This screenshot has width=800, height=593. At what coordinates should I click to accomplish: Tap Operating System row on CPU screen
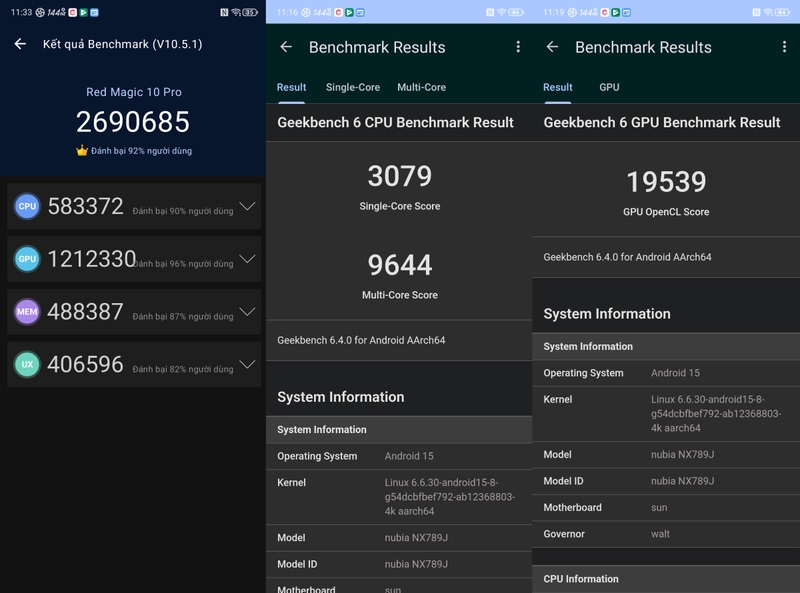tap(399, 456)
